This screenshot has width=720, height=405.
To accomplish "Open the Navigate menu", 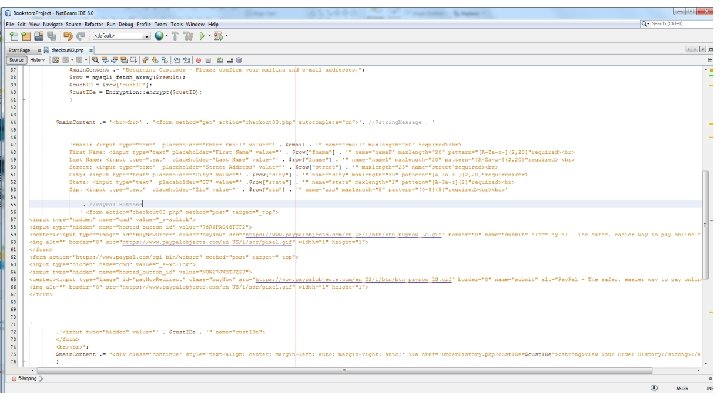I will pyautogui.click(x=53, y=24).
